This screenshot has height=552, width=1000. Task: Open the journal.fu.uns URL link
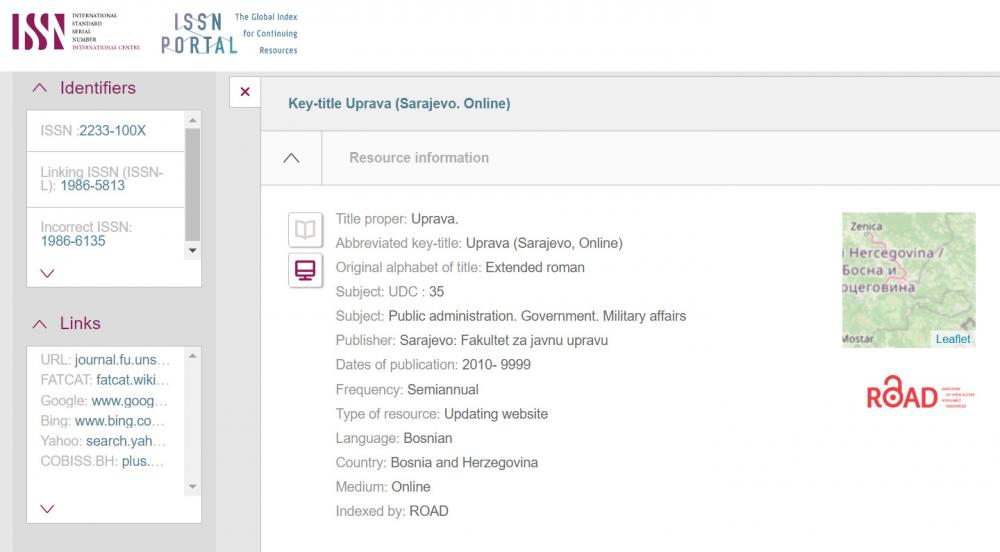click(x=122, y=359)
